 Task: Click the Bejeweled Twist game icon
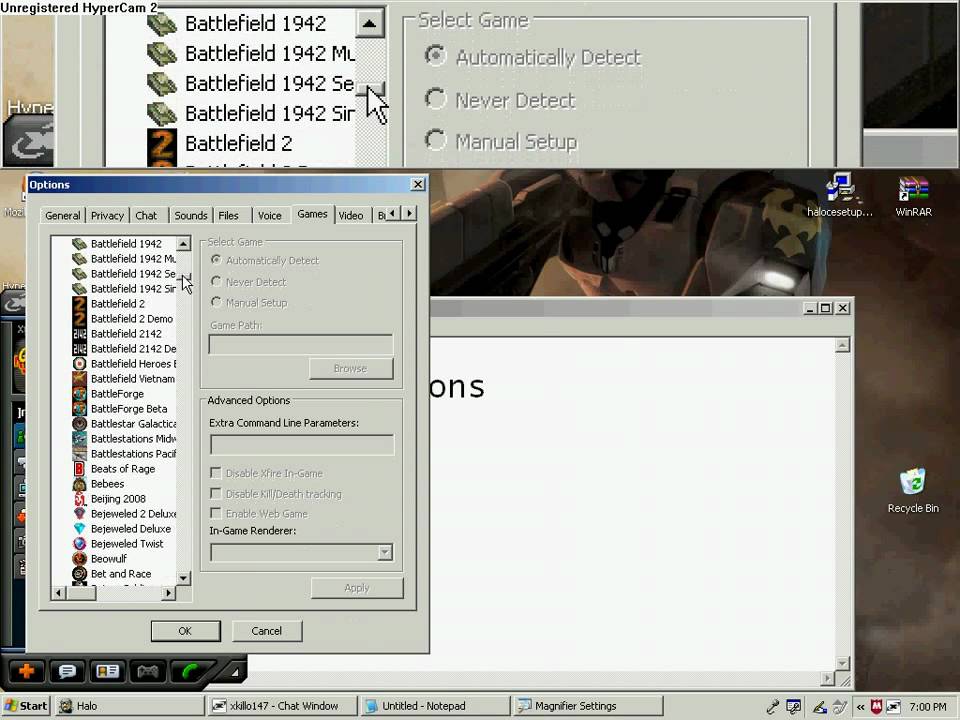[80, 544]
